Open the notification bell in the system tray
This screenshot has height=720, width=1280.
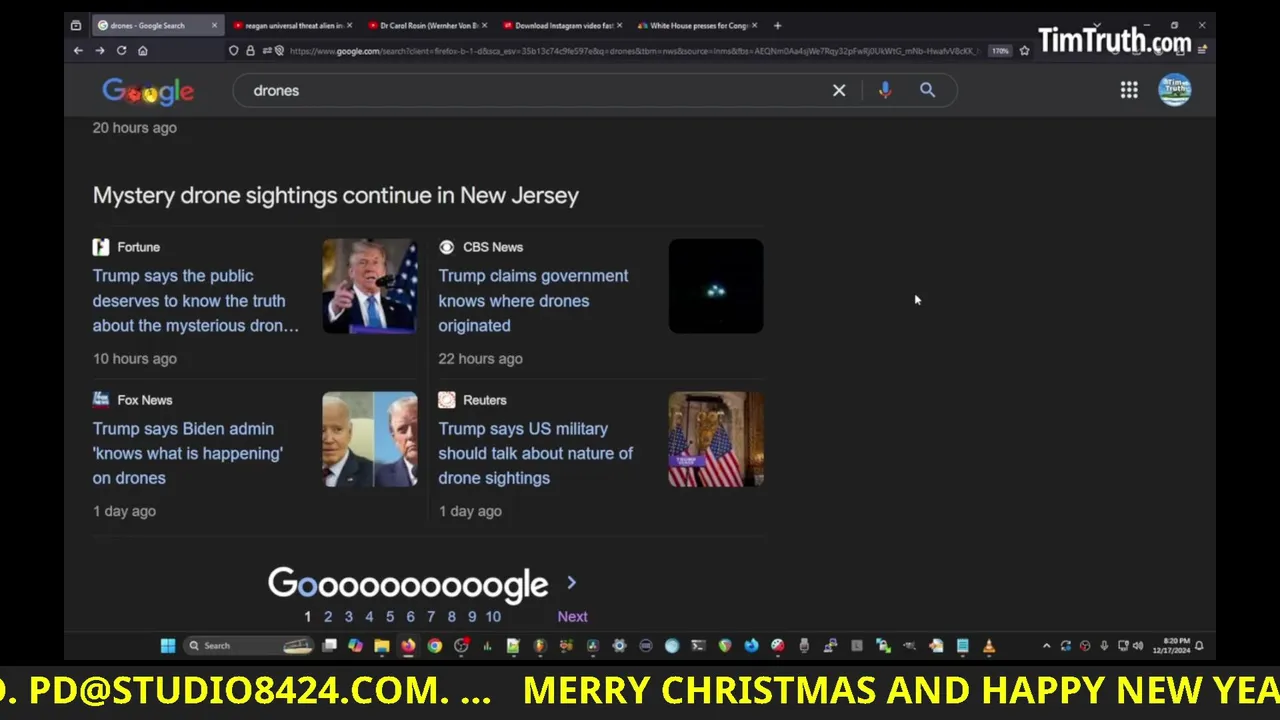1199,646
